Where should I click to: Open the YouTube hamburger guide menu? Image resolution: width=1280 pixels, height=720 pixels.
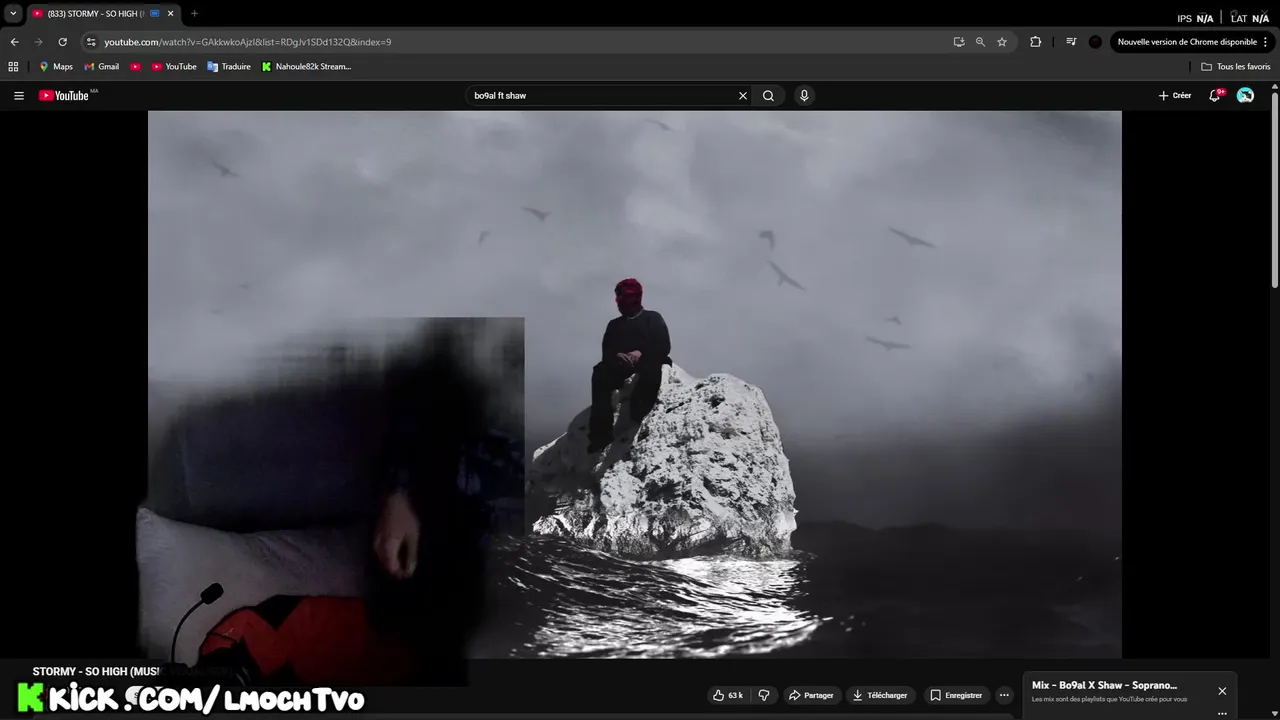(19, 96)
